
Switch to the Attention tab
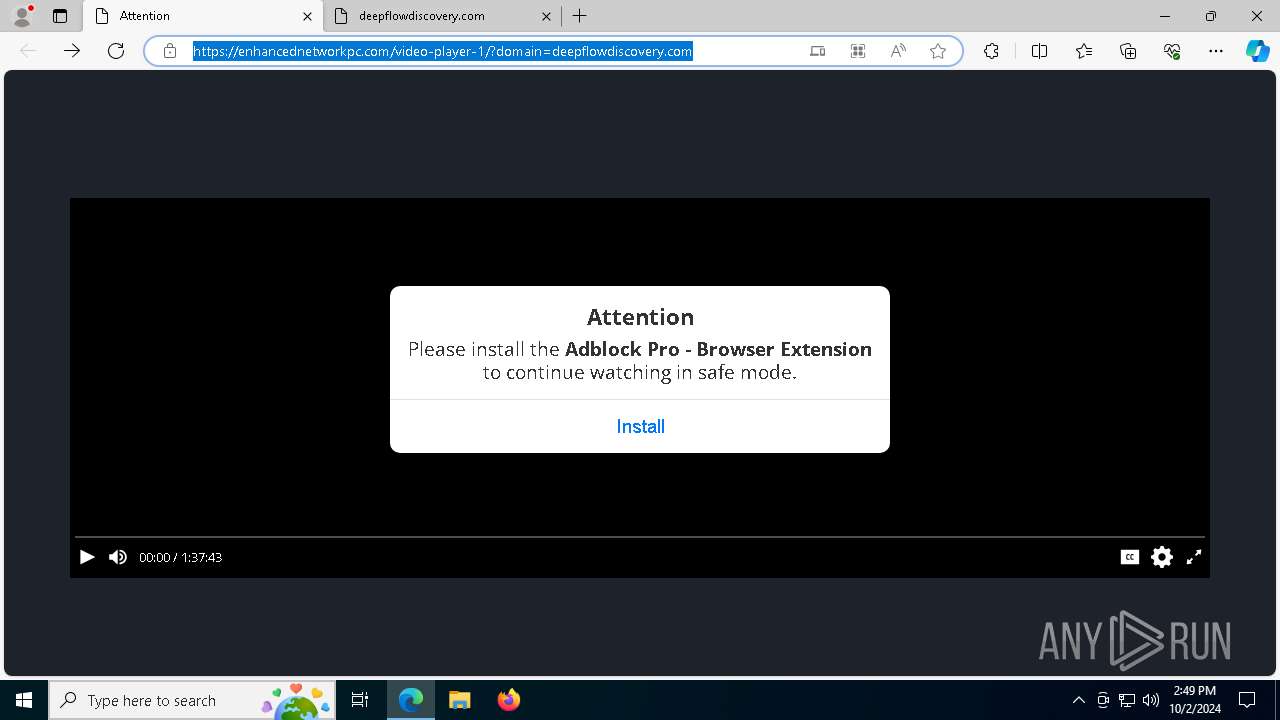click(x=204, y=16)
